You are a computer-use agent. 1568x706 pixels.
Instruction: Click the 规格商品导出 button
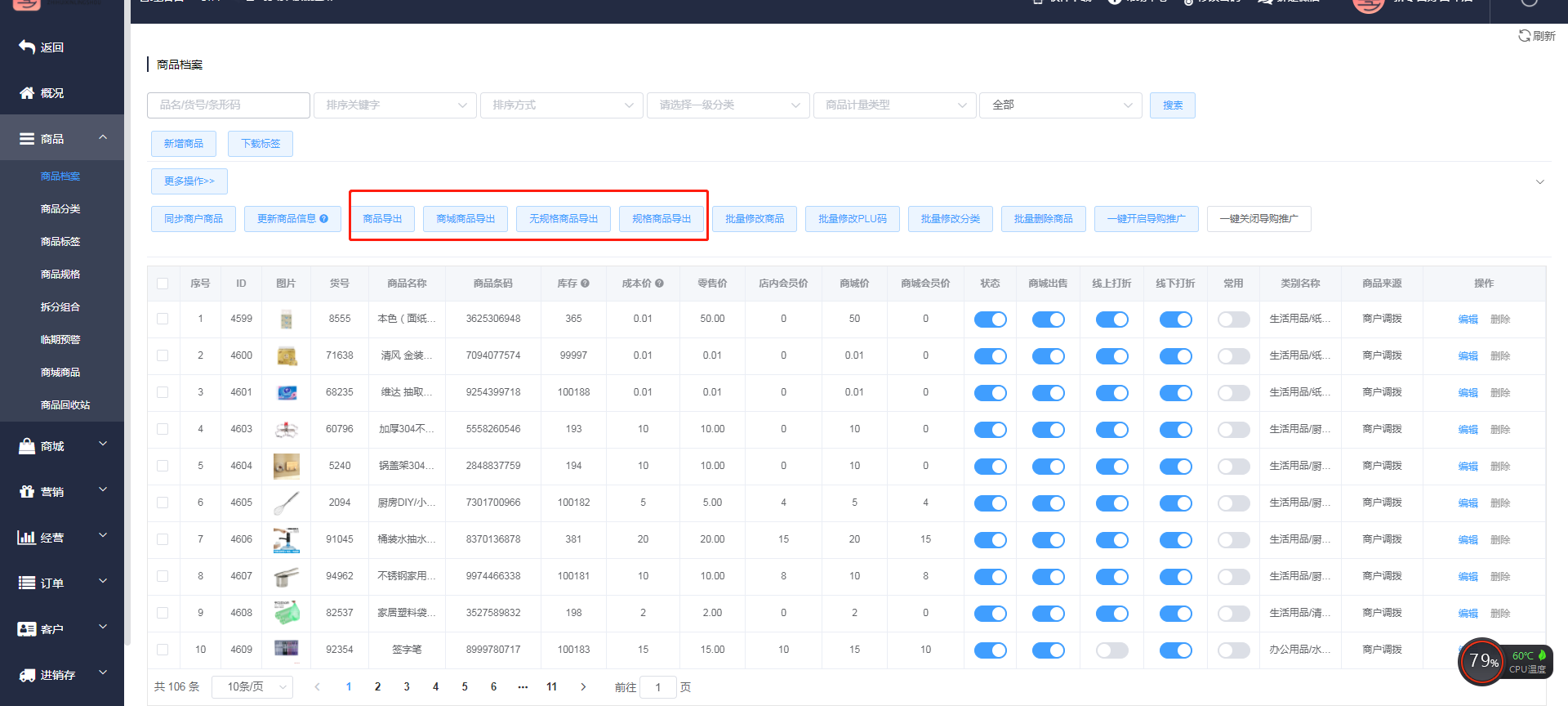click(x=661, y=219)
